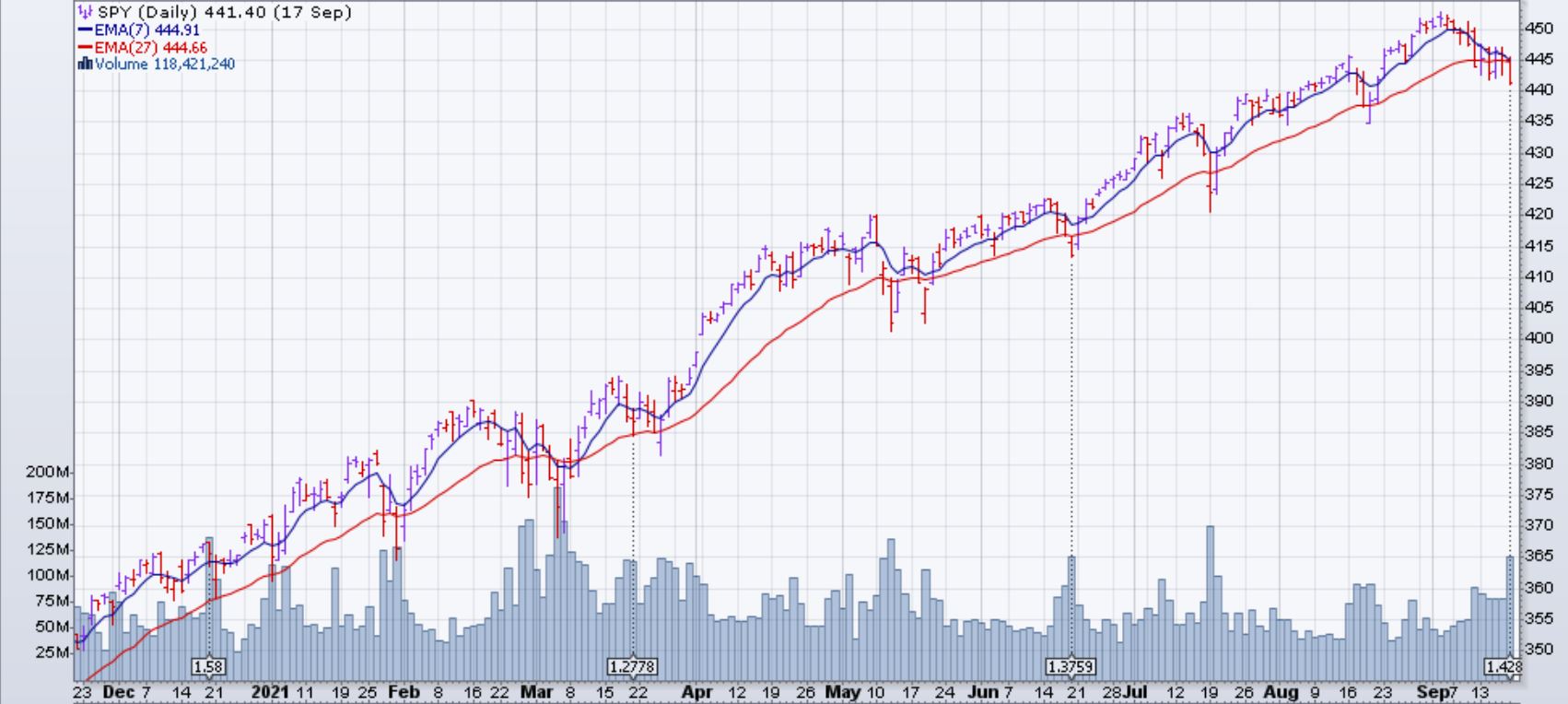Click the 400 price axis label

click(x=1540, y=338)
